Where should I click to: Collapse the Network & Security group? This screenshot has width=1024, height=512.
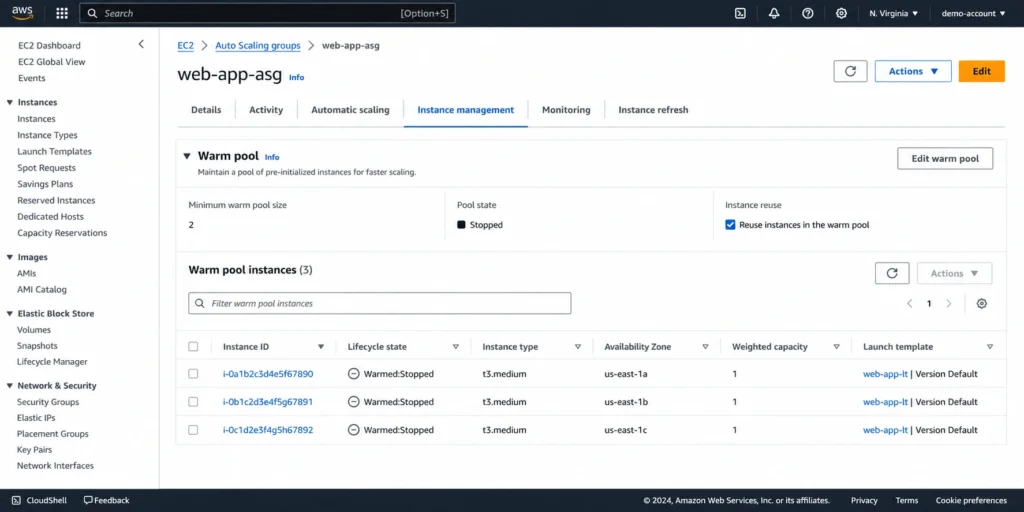coord(10,386)
